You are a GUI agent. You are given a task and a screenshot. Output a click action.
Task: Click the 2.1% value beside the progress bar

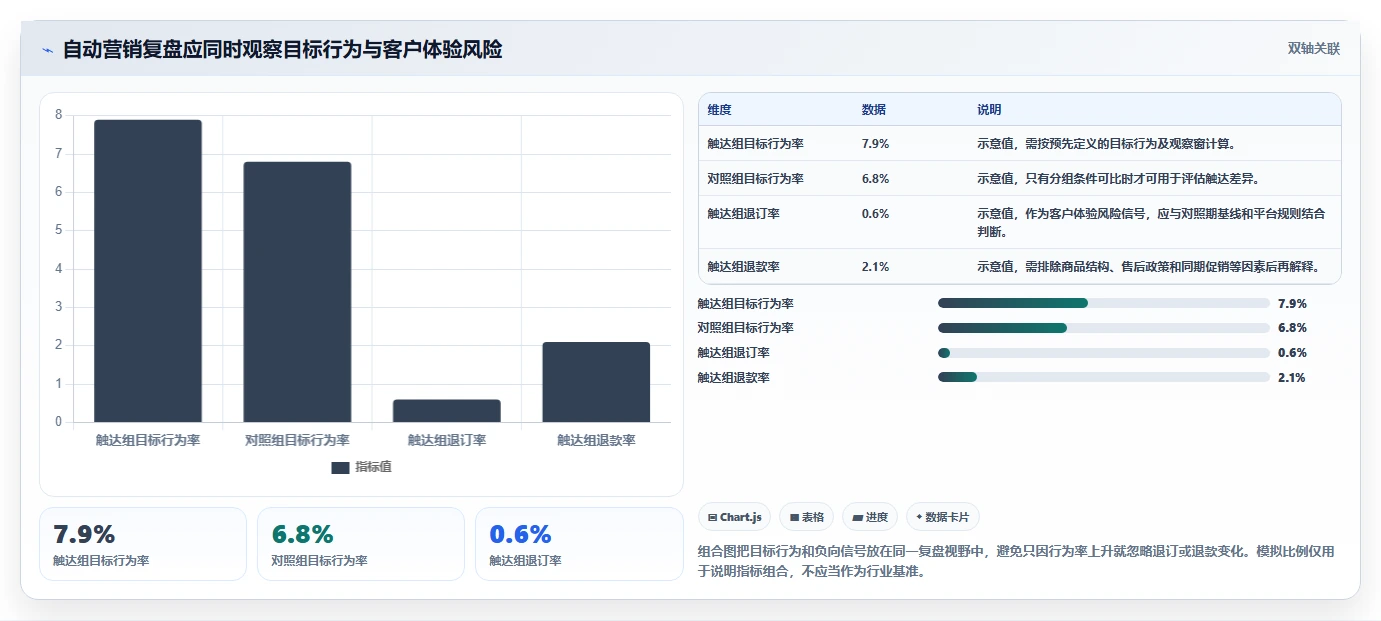(1292, 378)
